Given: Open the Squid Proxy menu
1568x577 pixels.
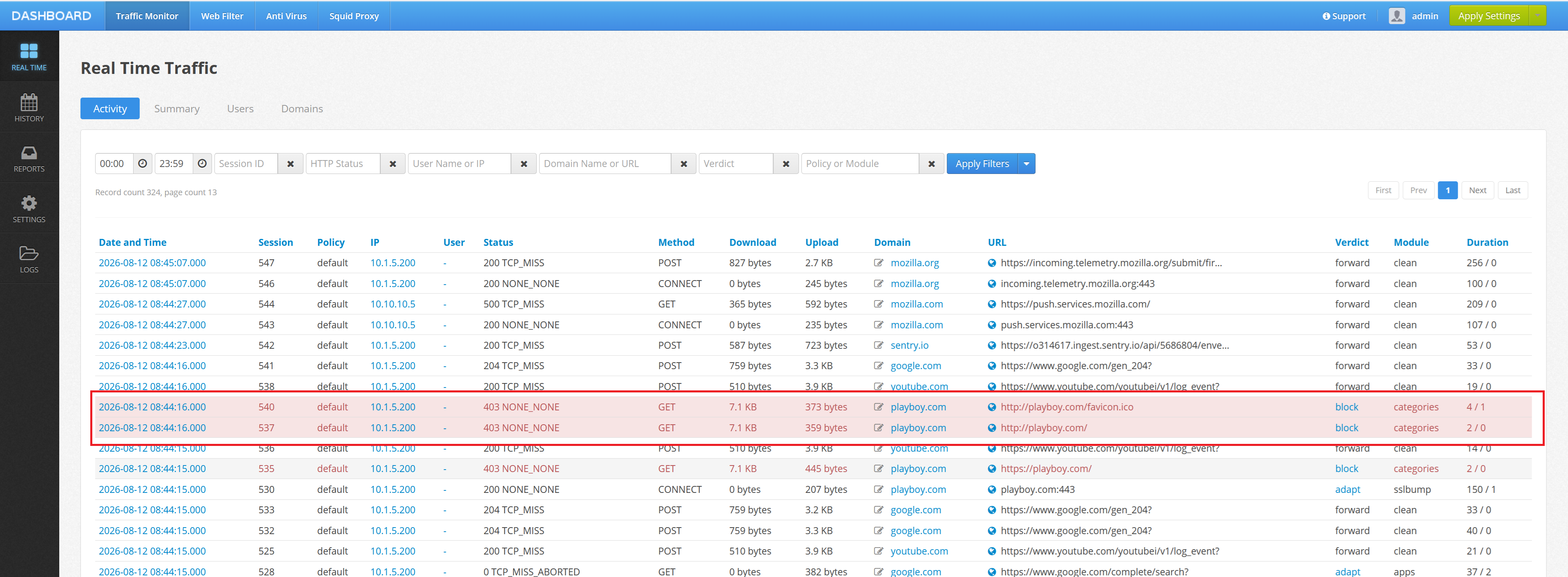Looking at the screenshot, I should [x=354, y=16].
